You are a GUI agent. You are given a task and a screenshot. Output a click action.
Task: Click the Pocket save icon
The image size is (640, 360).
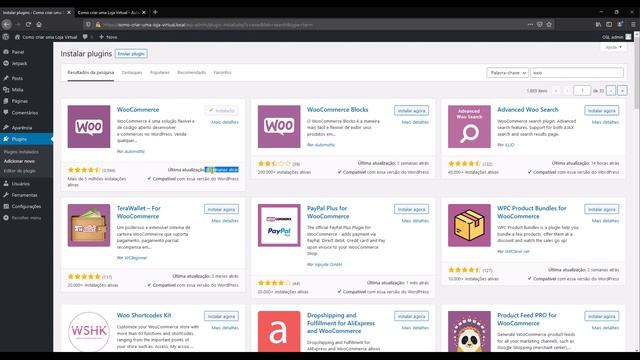coord(540,24)
